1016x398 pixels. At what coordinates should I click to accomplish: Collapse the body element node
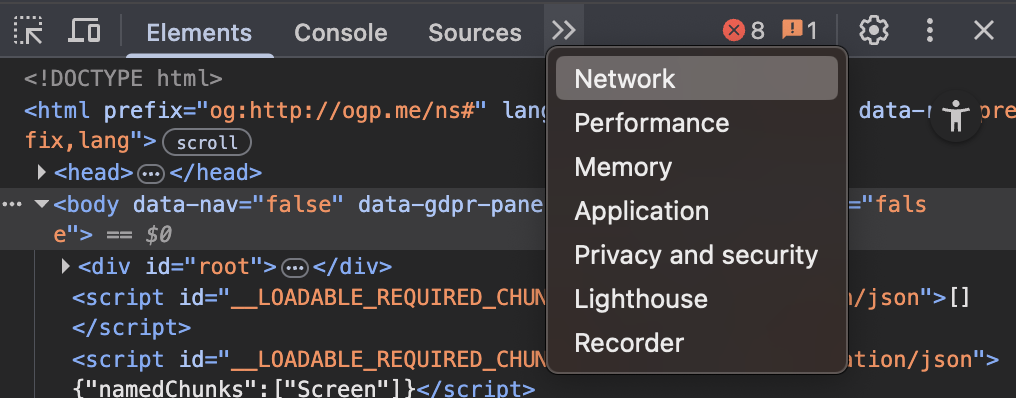[x=41, y=205]
